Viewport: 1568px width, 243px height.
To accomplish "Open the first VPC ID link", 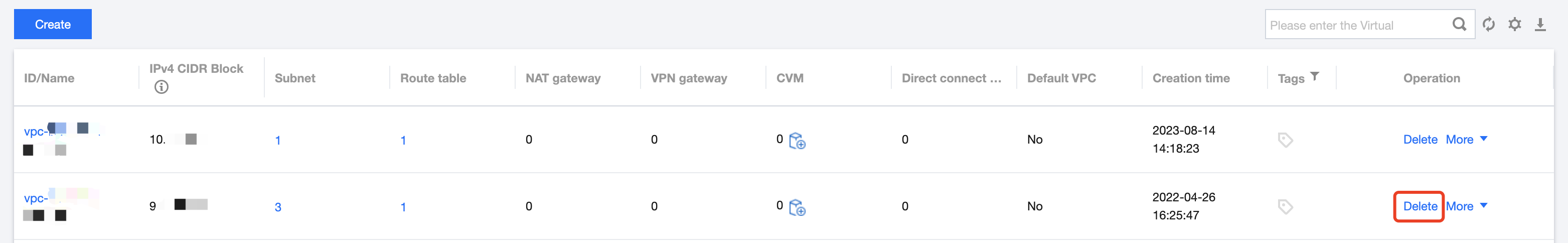I will coord(35,132).
